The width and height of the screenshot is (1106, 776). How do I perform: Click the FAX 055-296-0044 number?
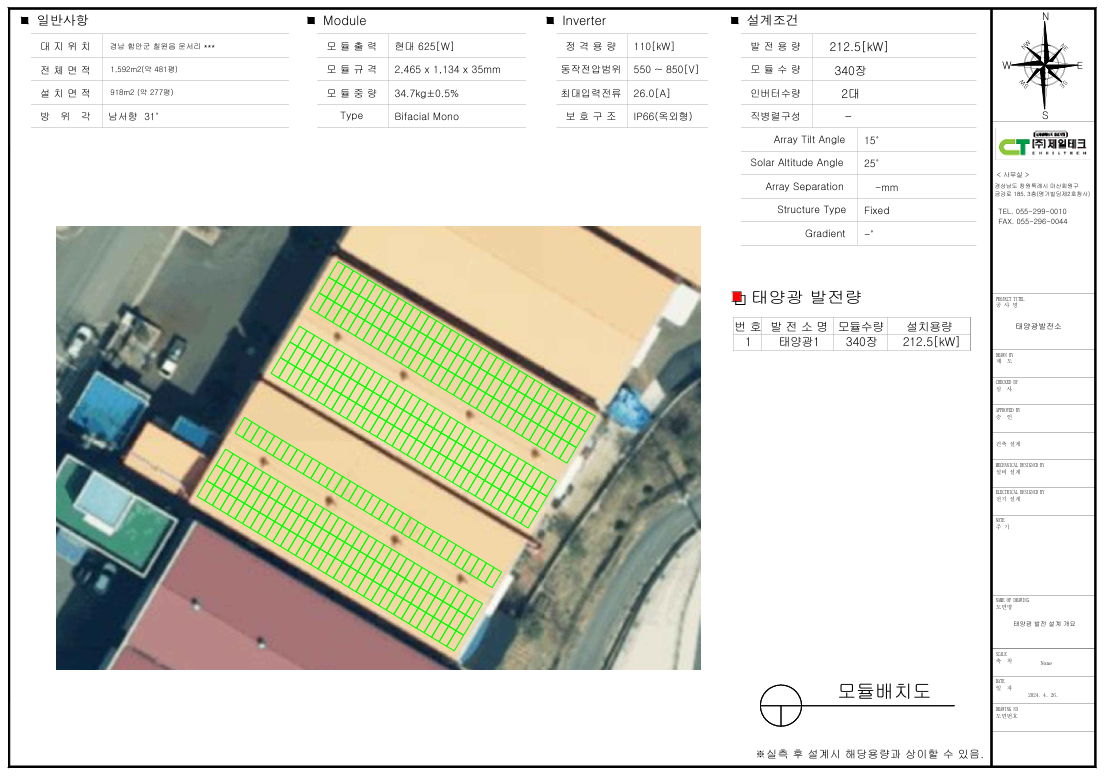point(1032,222)
